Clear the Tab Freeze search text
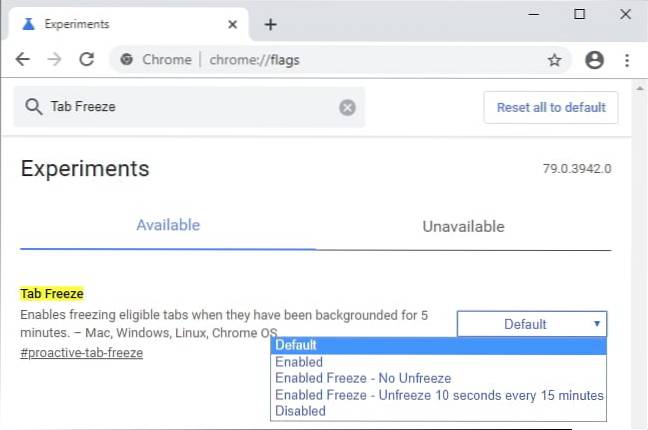This screenshot has height=430, width=648. point(347,107)
